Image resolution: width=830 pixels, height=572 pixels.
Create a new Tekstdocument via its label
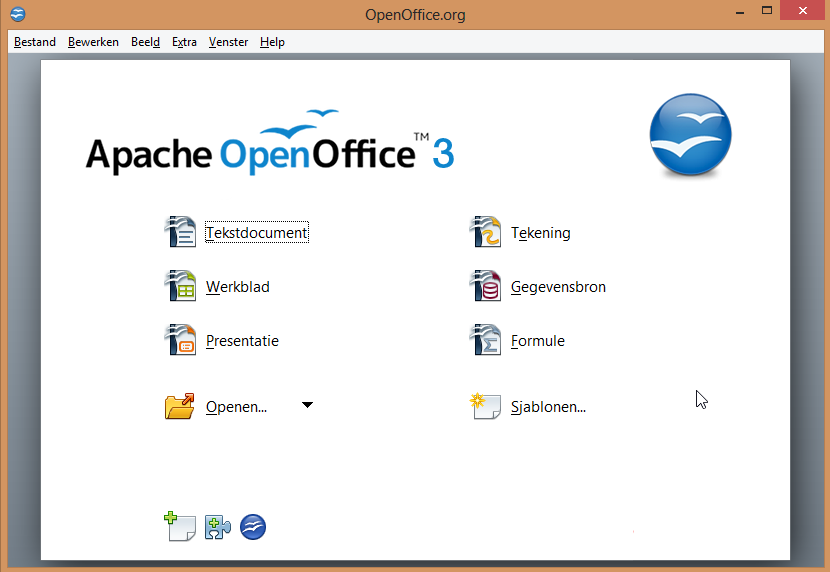(257, 233)
